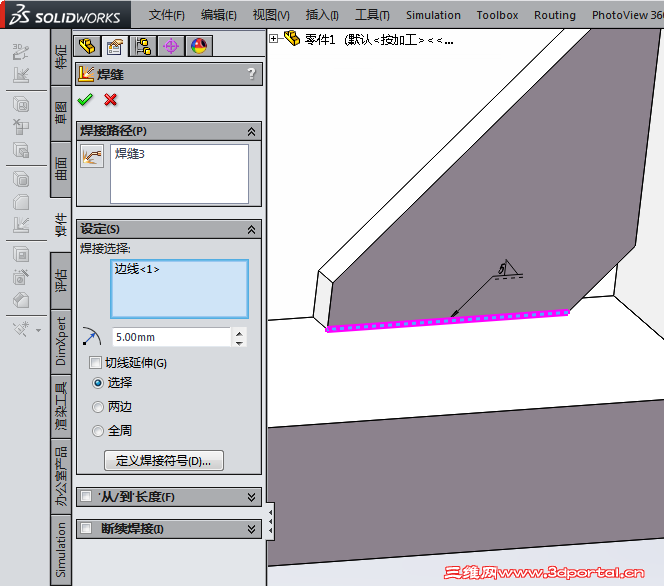Enable the 切线延伸(G) checkbox

(x=95, y=362)
